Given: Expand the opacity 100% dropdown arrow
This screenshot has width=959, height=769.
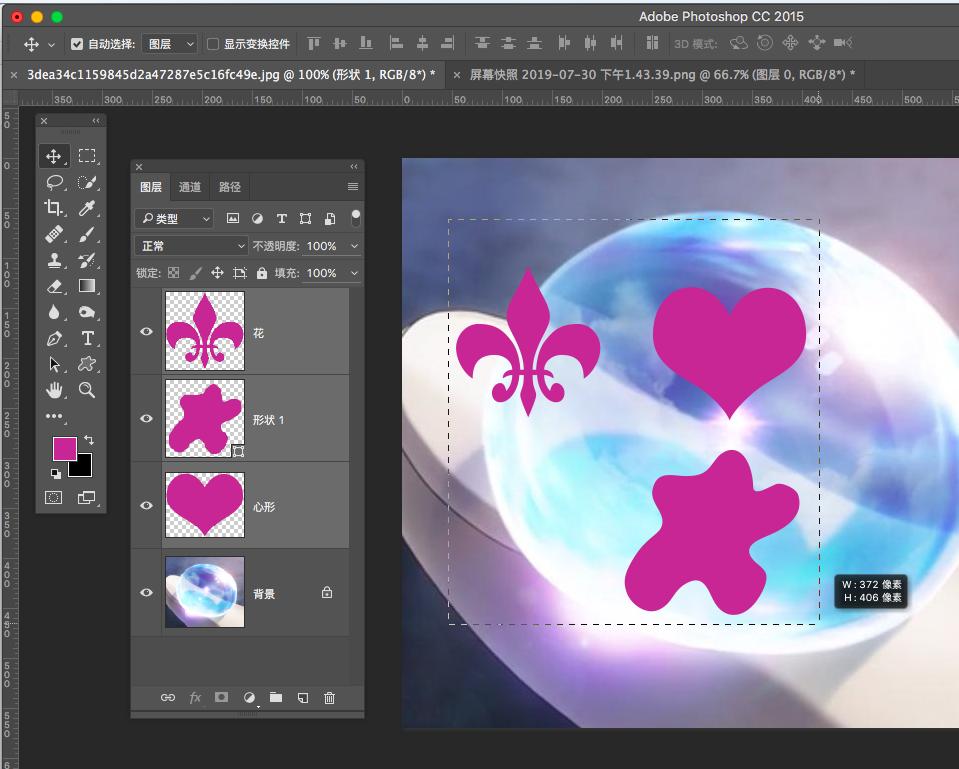Looking at the screenshot, I should (355, 246).
